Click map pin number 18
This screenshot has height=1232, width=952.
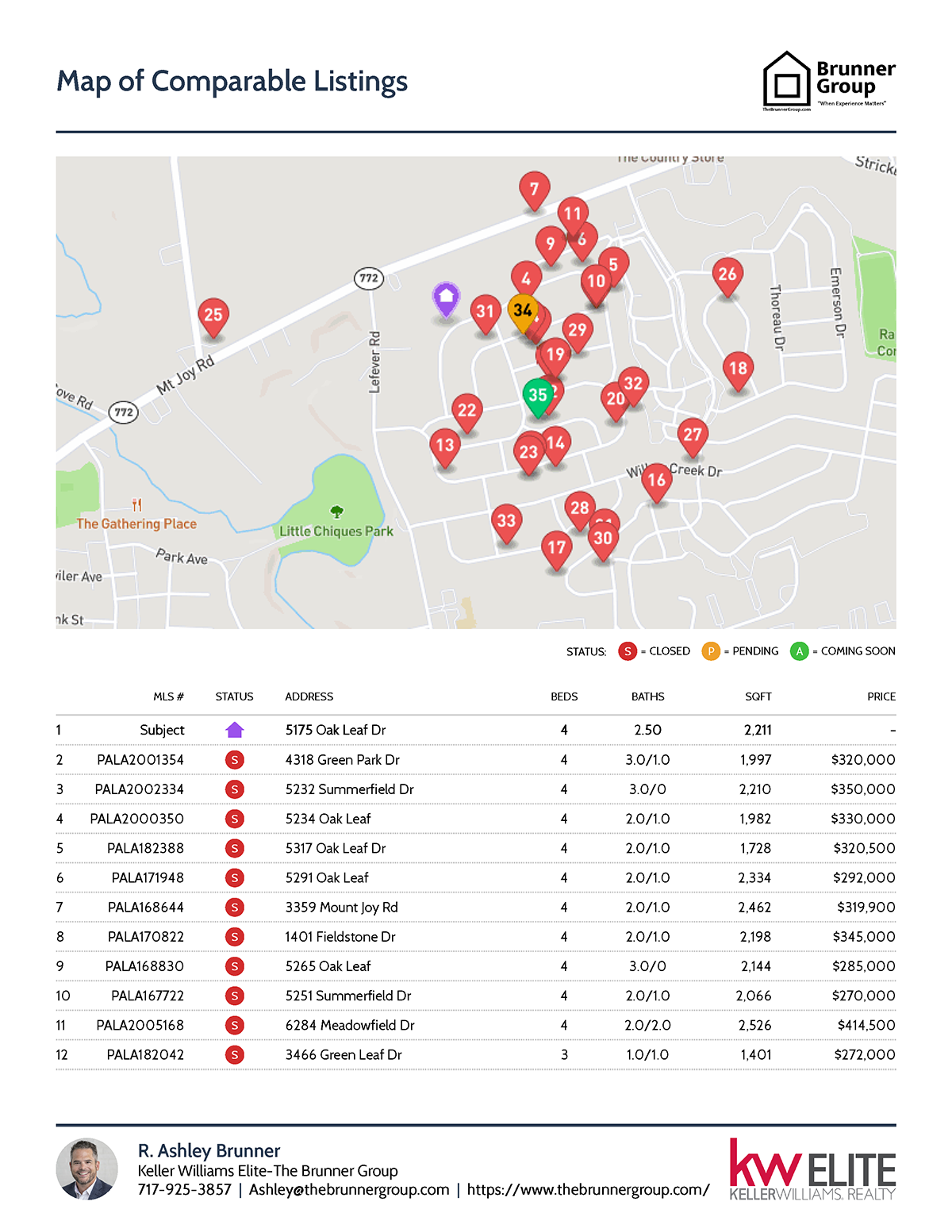pyautogui.click(x=739, y=371)
